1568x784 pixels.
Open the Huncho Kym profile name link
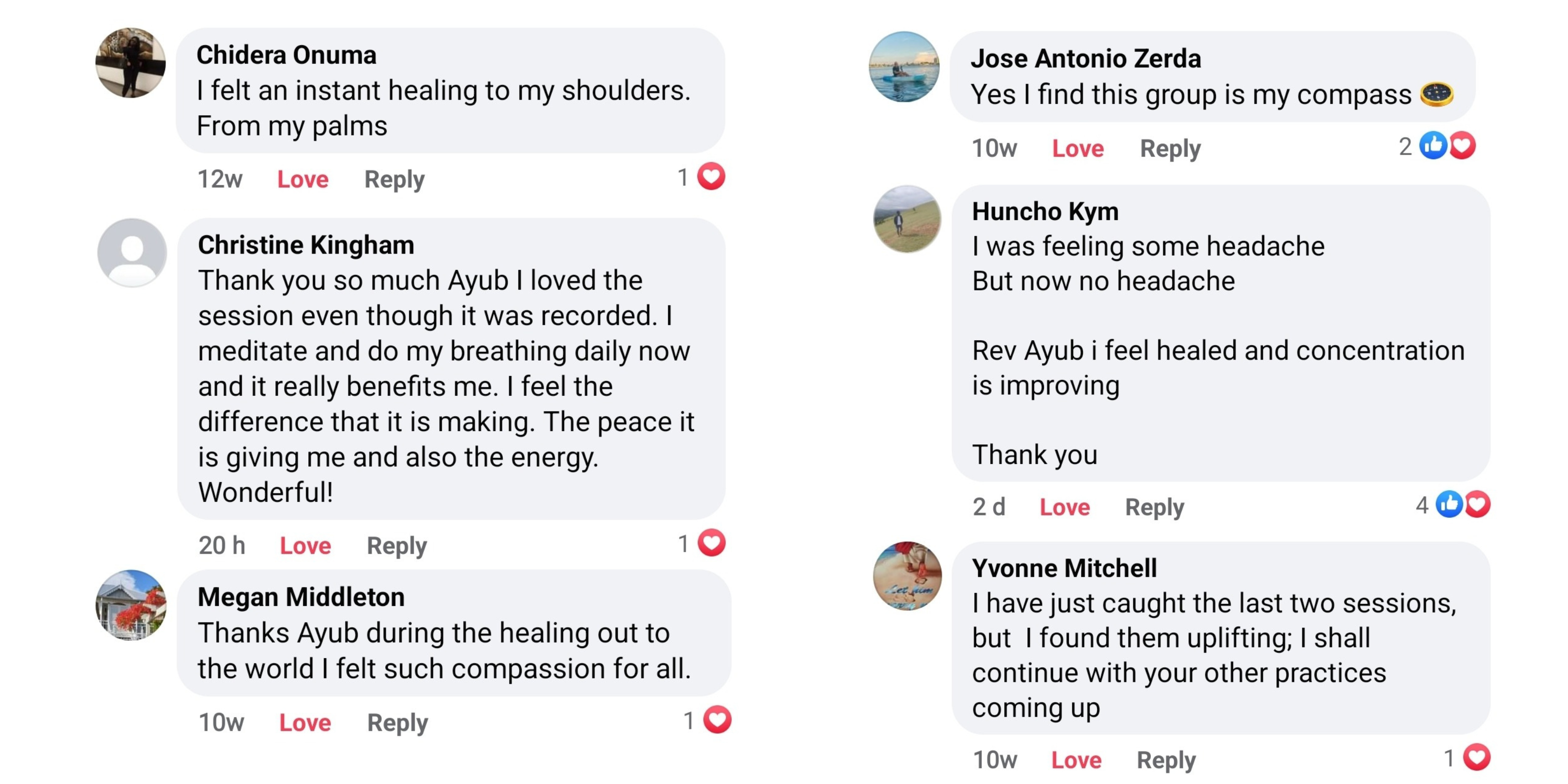click(1044, 212)
